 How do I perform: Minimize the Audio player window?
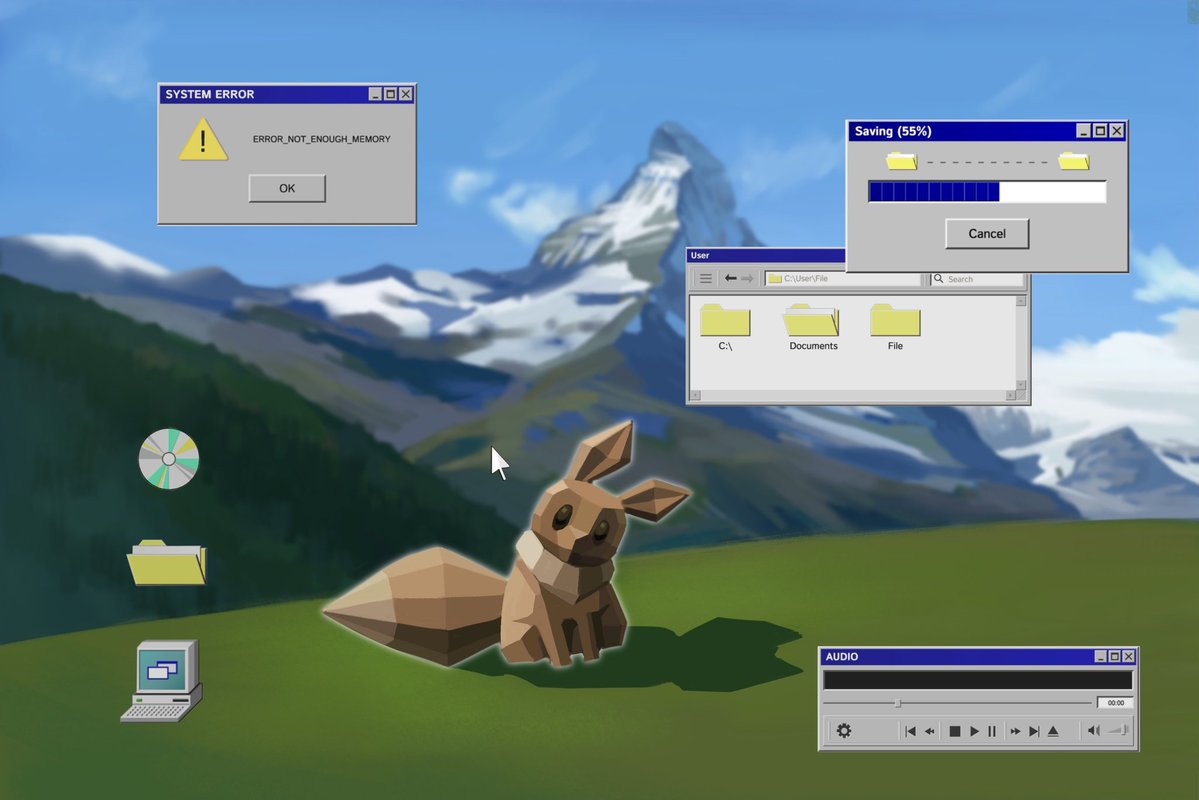point(1100,656)
